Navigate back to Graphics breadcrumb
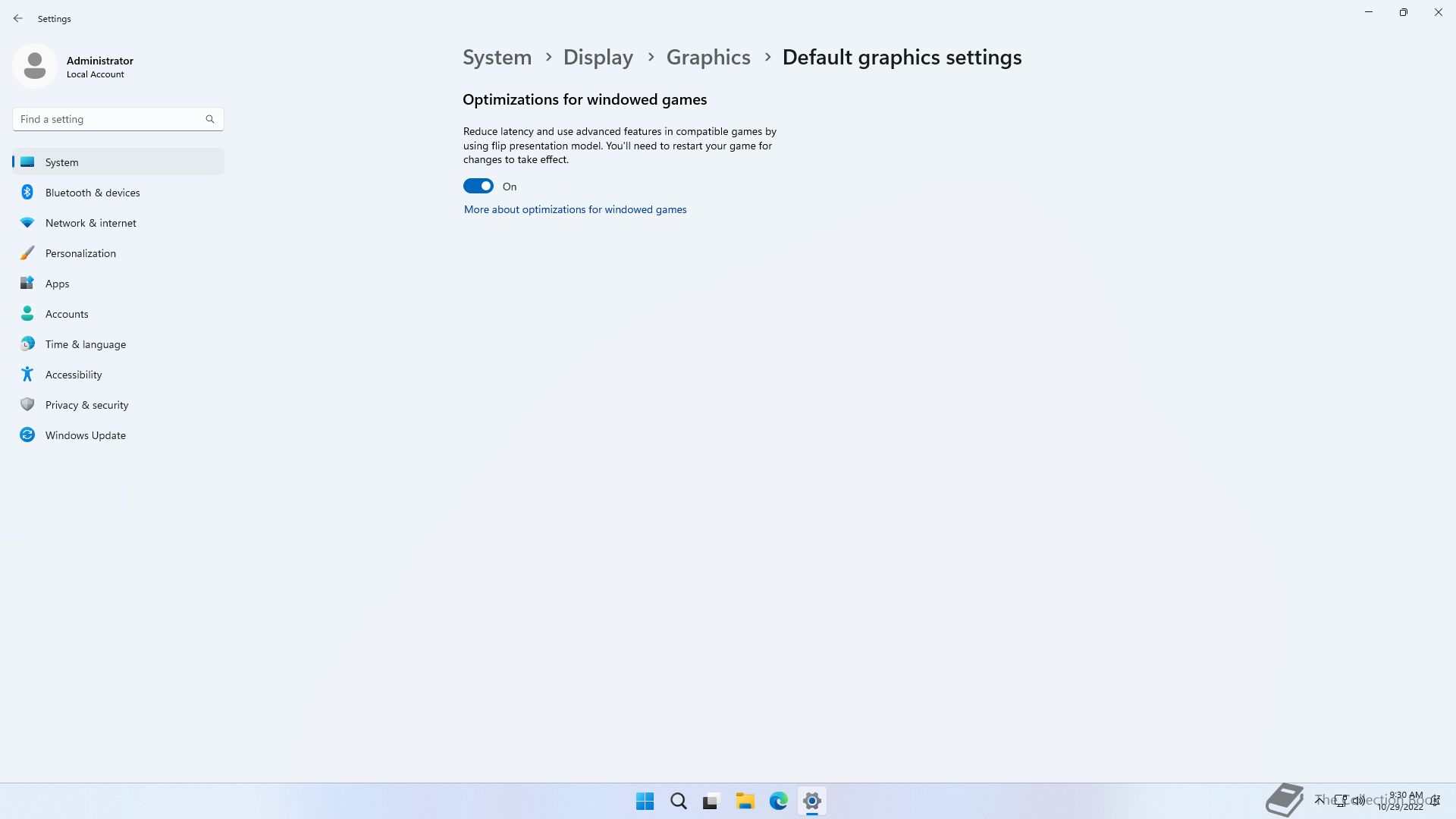 coord(708,58)
